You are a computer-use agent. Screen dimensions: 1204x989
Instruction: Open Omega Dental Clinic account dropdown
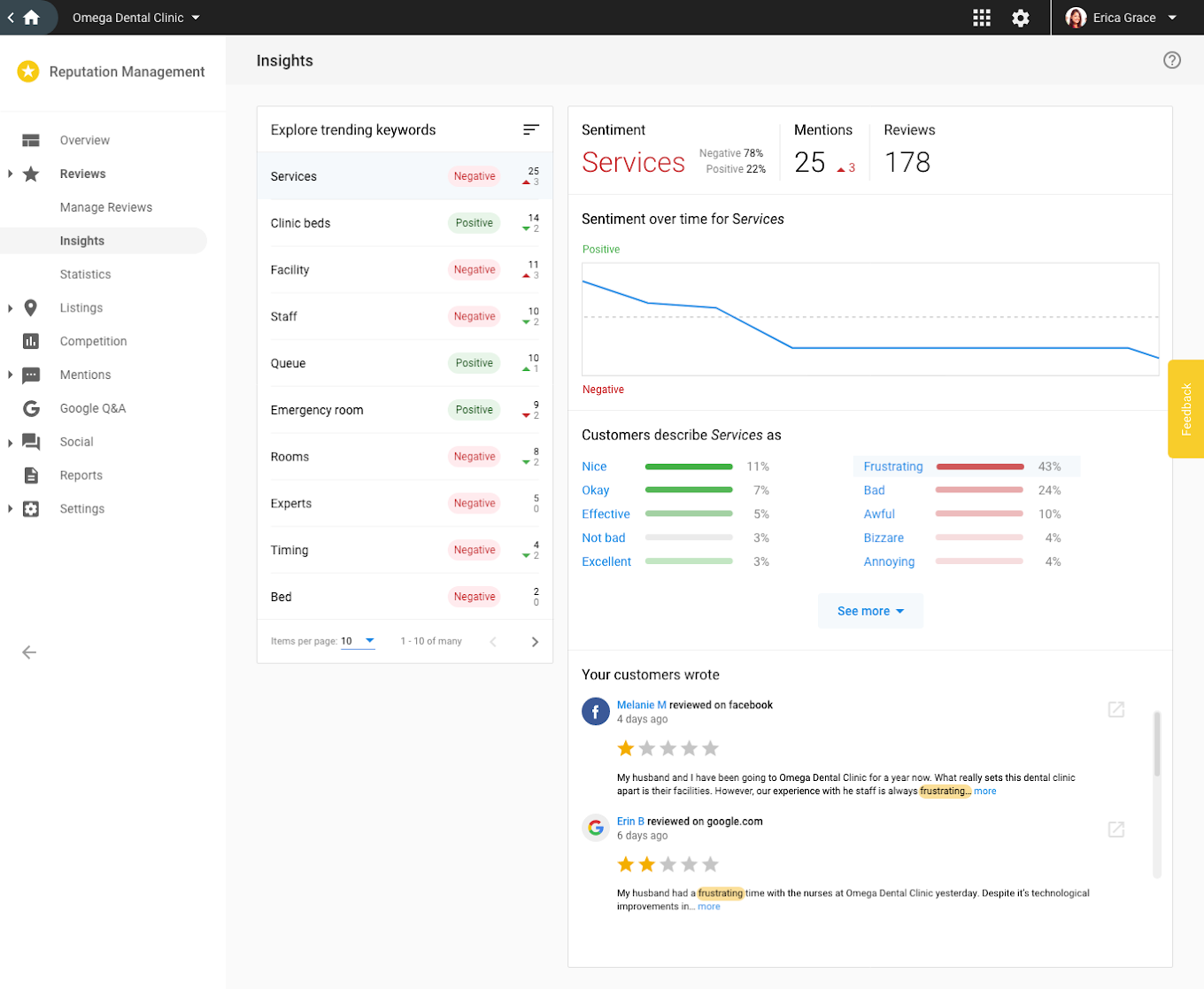pyautogui.click(x=136, y=18)
